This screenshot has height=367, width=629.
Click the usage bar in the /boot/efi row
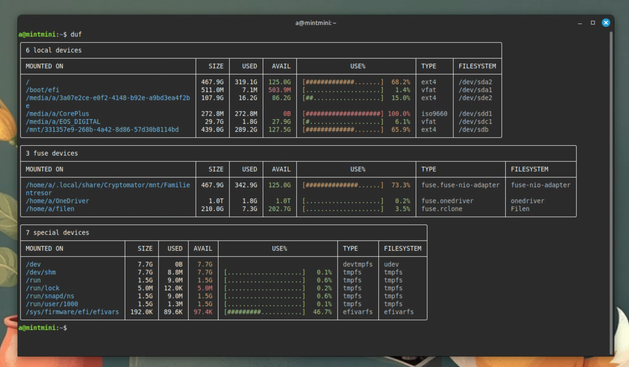(343, 90)
